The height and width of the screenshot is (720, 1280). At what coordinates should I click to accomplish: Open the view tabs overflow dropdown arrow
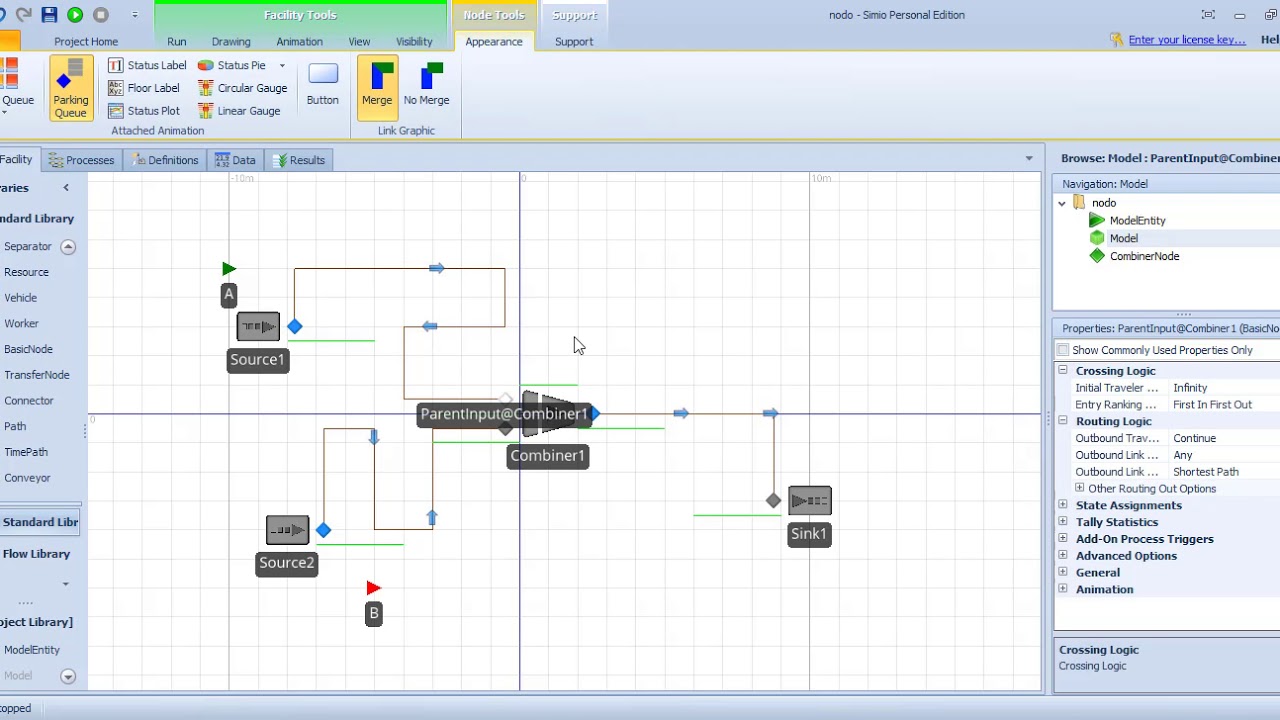tap(1029, 159)
